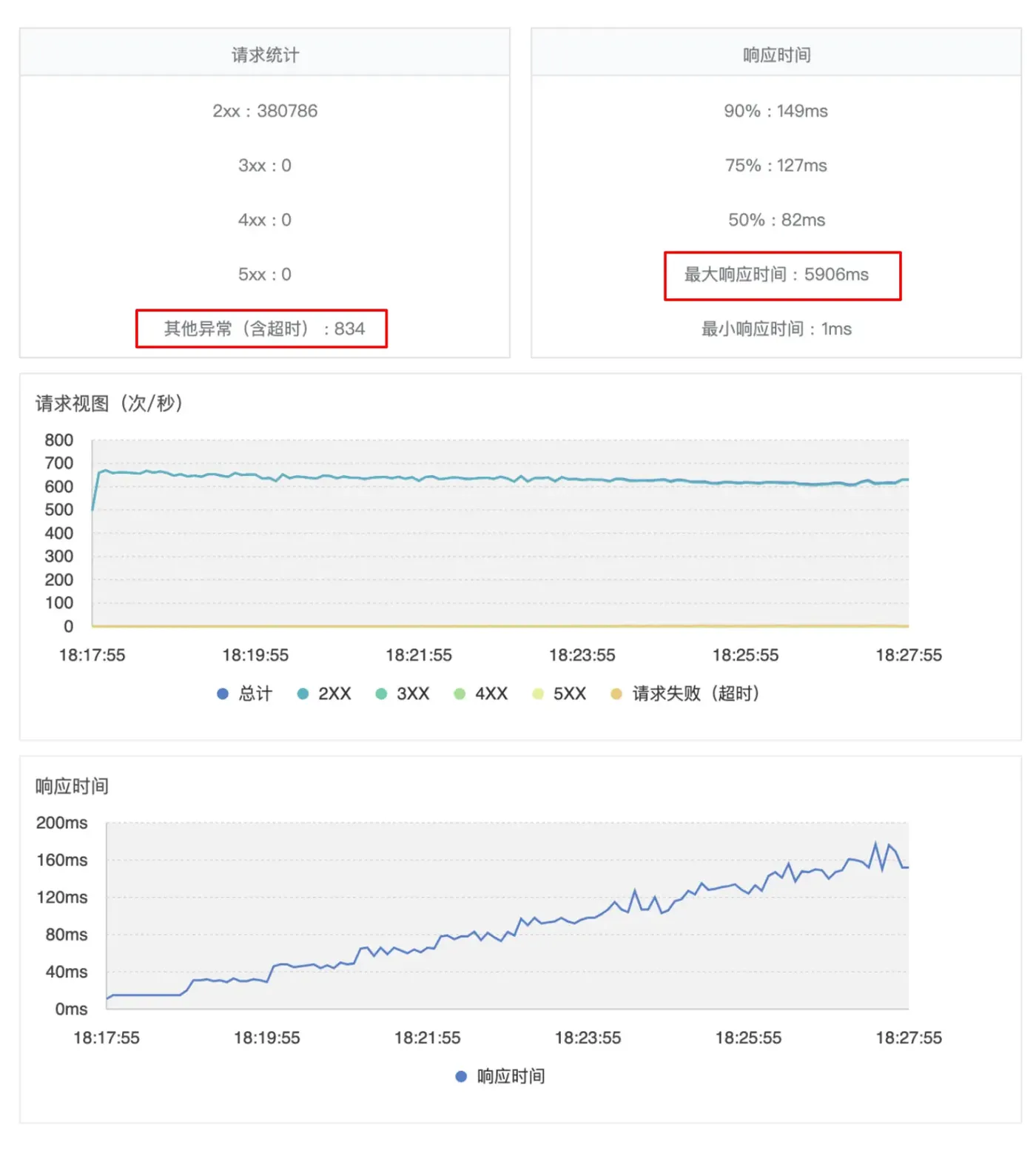Click the 200ms y-axis label

click(x=62, y=823)
